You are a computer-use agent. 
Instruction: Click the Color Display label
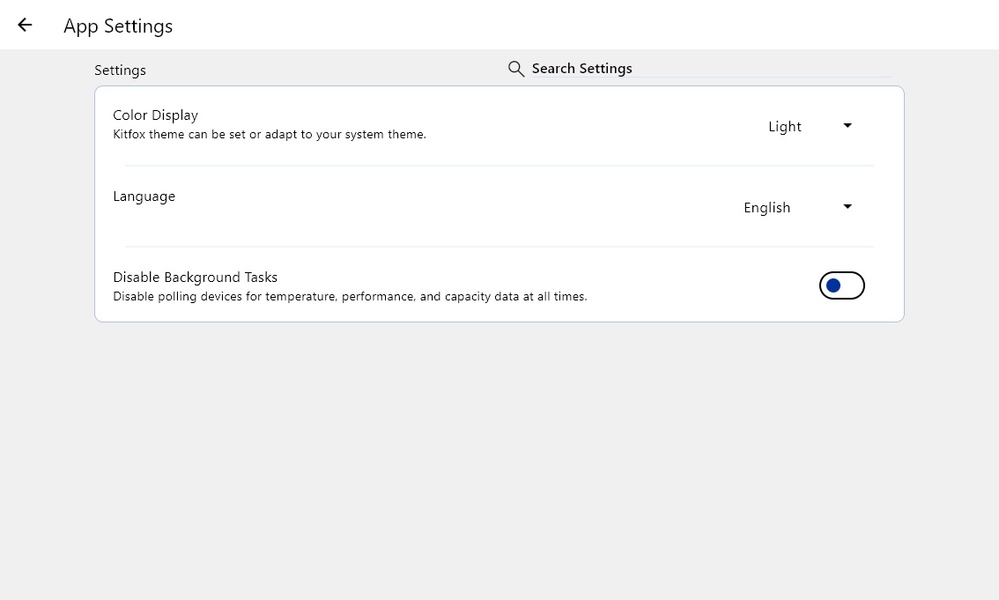155,115
